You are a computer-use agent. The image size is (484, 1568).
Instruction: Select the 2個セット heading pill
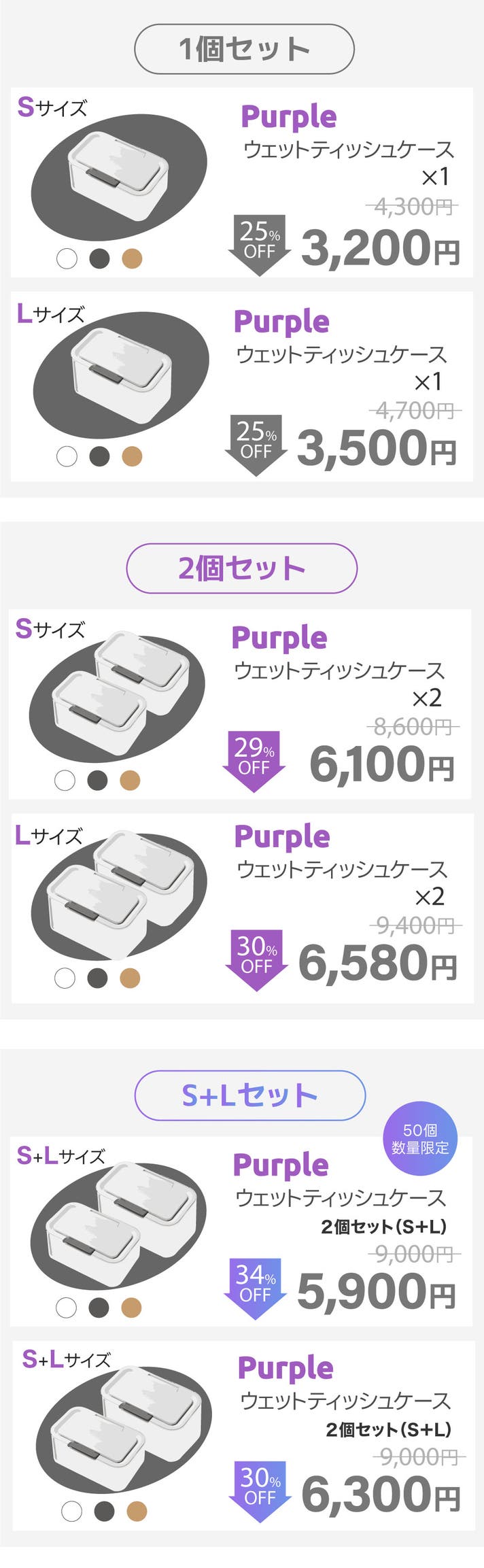tap(241, 568)
